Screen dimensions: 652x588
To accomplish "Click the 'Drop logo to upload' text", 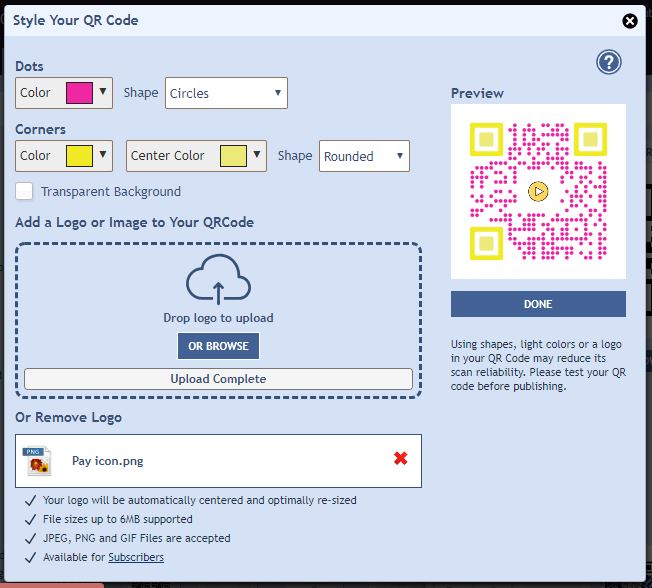I will pyautogui.click(x=218, y=318).
